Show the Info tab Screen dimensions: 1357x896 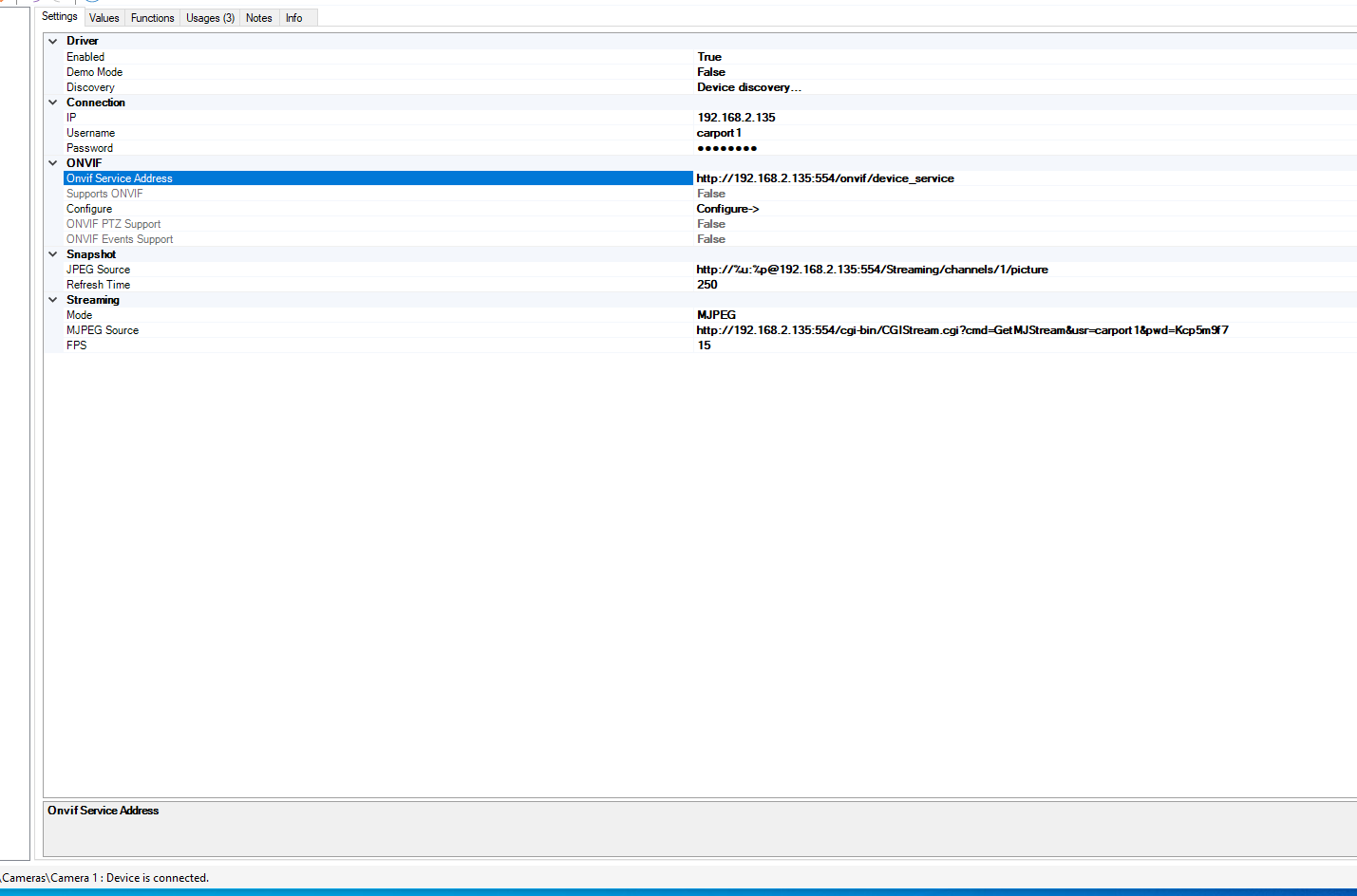click(293, 18)
